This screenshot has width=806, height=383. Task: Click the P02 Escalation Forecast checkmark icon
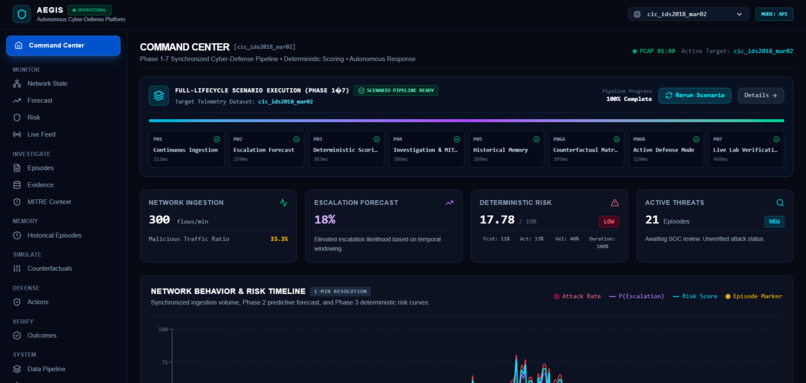pyautogui.click(x=297, y=139)
